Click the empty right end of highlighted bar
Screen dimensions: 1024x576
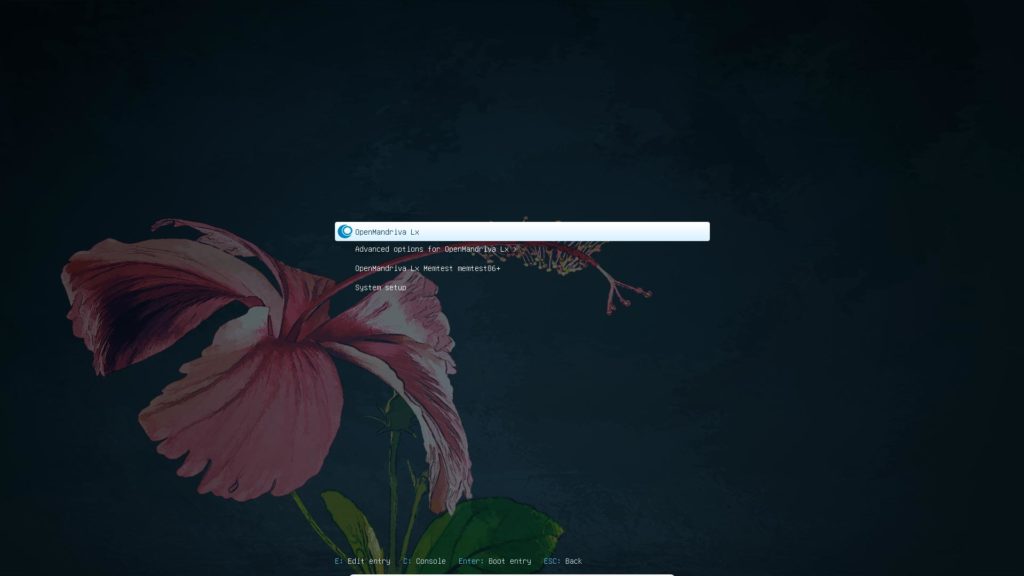pyautogui.click(x=680, y=232)
